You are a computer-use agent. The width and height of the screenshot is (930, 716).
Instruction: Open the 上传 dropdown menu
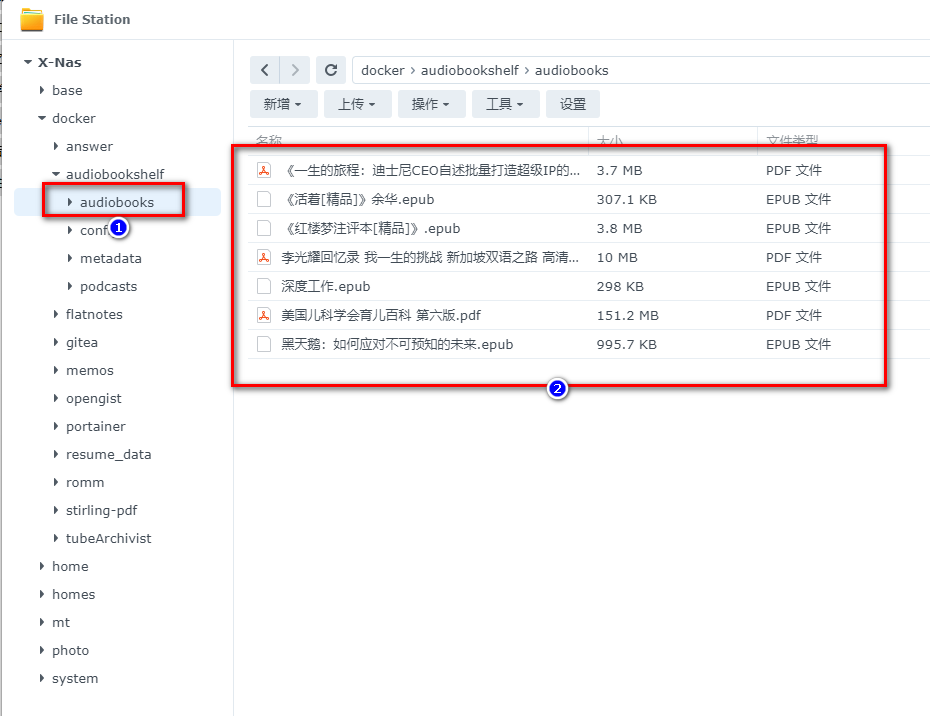(x=357, y=104)
